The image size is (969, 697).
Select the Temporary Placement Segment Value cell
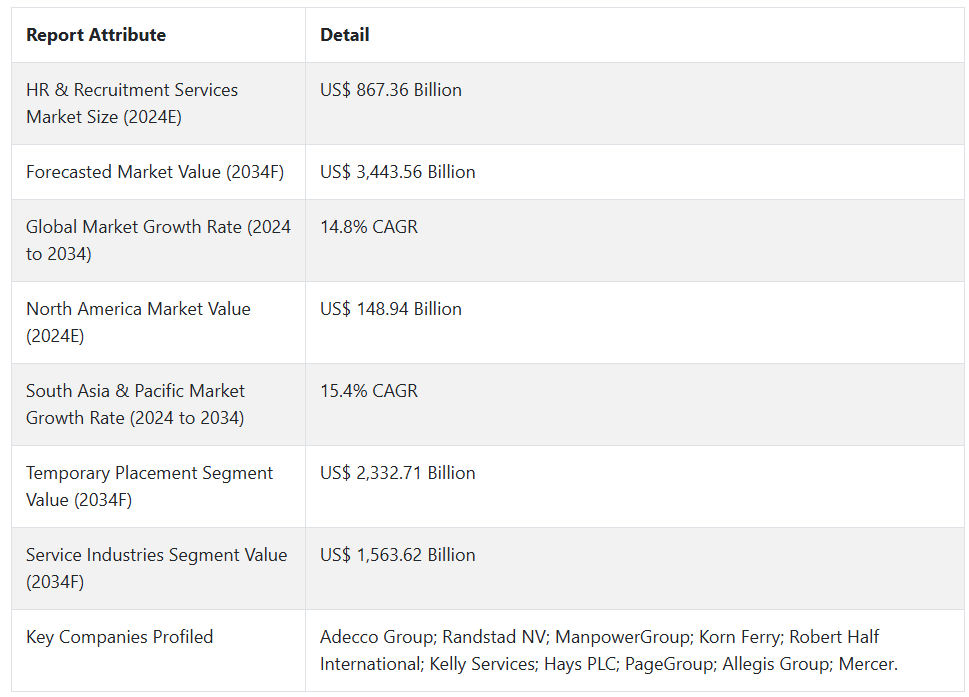pos(149,486)
